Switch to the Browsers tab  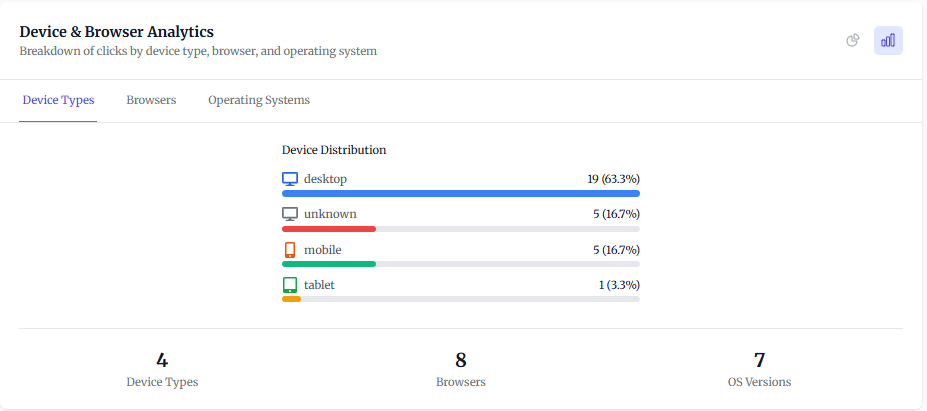coord(151,100)
